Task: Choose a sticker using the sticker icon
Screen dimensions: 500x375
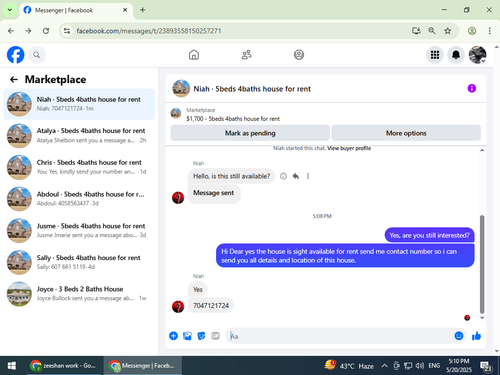Action: 201,336
